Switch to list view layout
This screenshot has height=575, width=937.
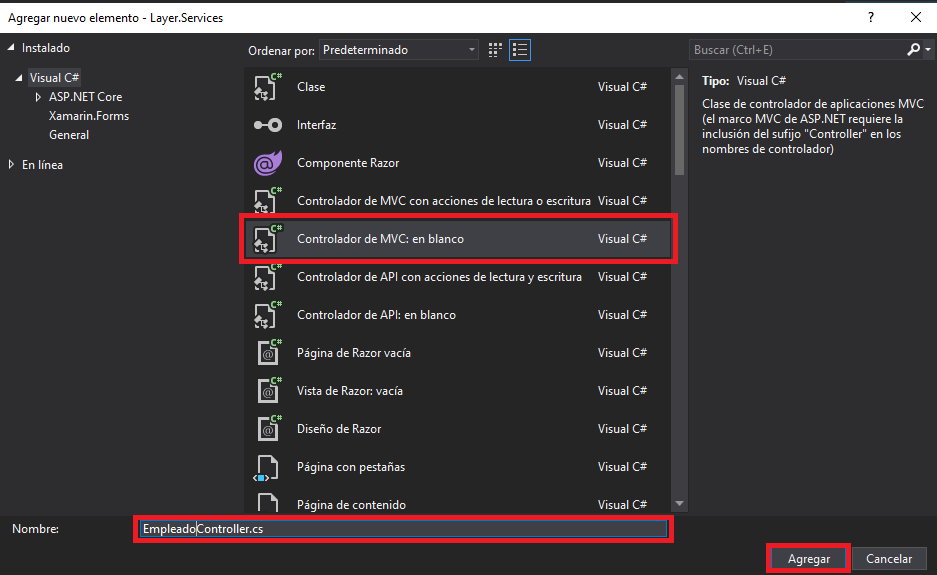520,50
